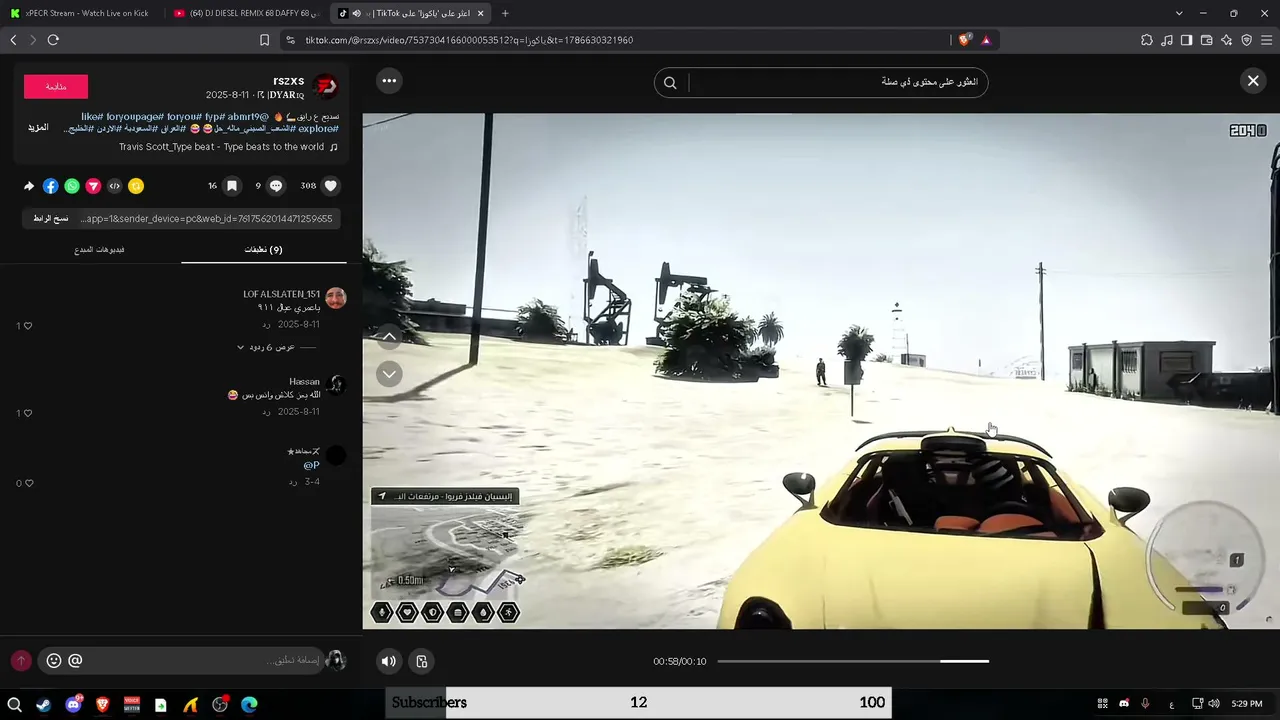Switch to the creator videos tab
The width and height of the screenshot is (1280, 720).
(x=99, y=250)
